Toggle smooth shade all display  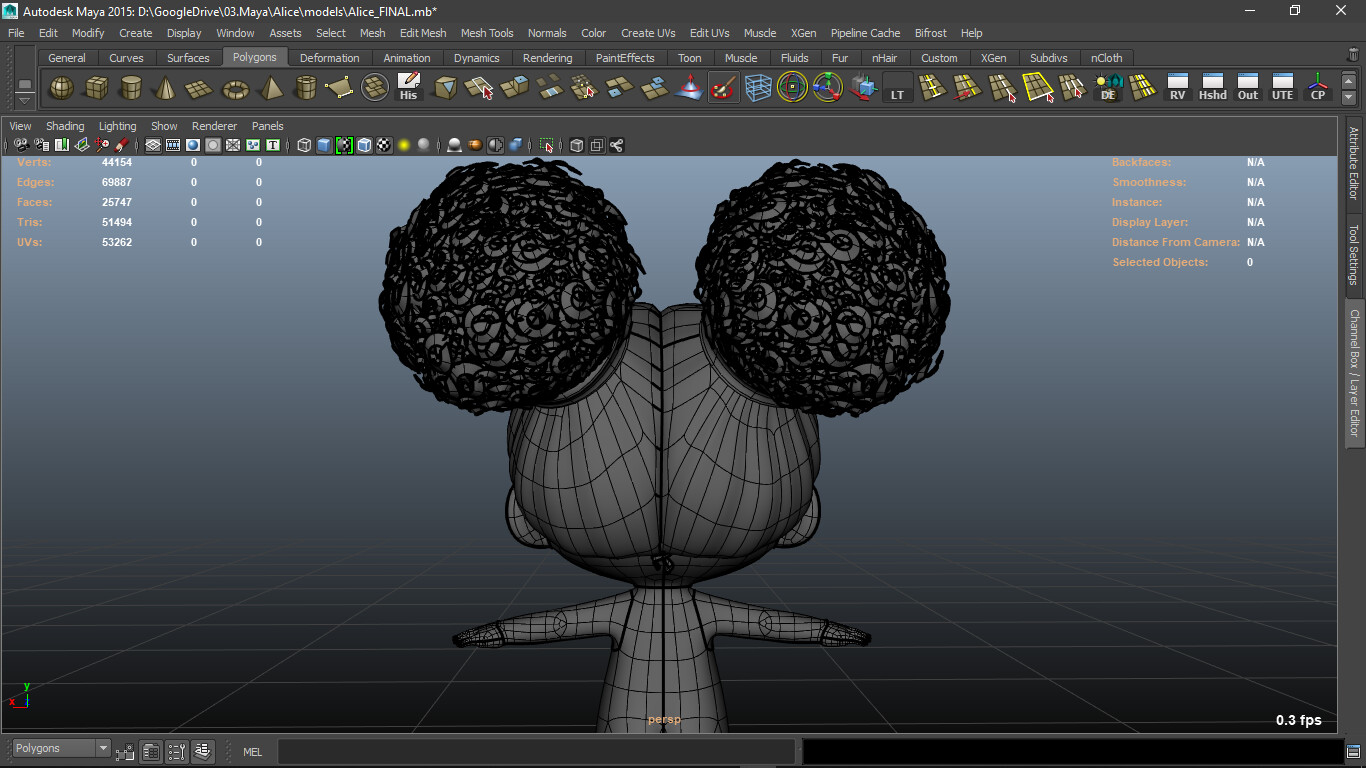click(x=324, y=145)
